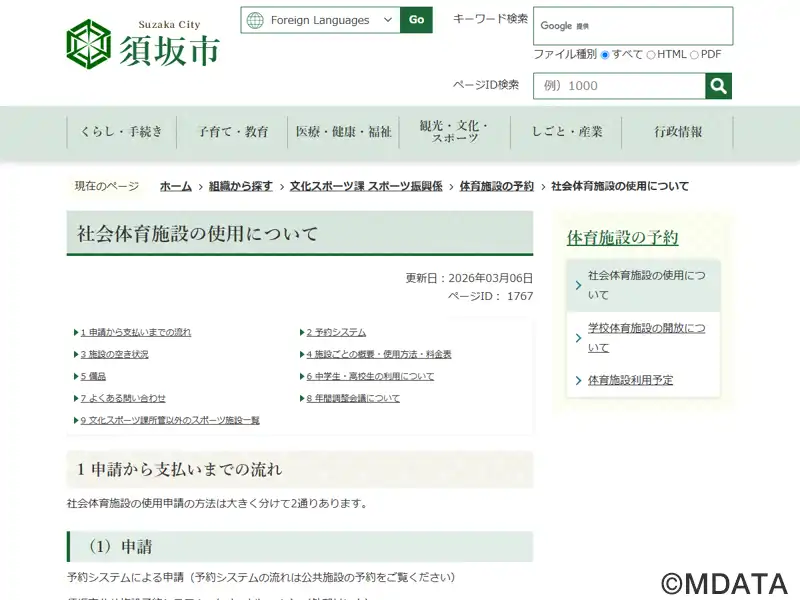Click the page ID search input field
800x600 pixels.
(618, 86)
